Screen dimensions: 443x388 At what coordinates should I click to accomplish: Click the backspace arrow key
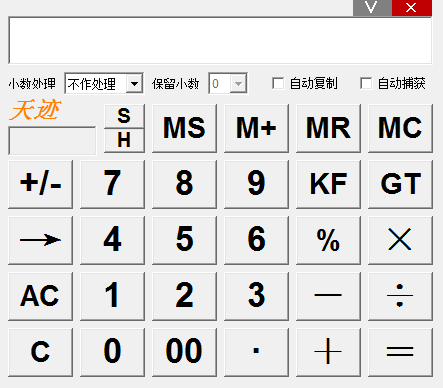(x=40, y=240)
